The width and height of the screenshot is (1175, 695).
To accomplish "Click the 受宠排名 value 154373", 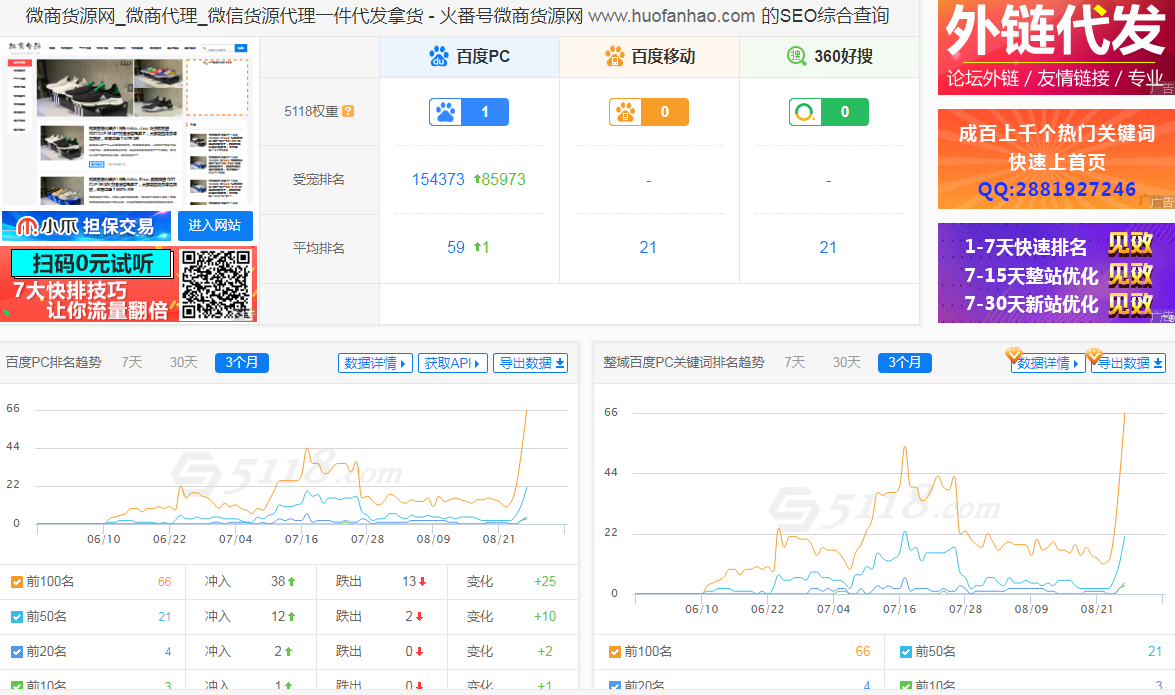I will pos(438,179).
